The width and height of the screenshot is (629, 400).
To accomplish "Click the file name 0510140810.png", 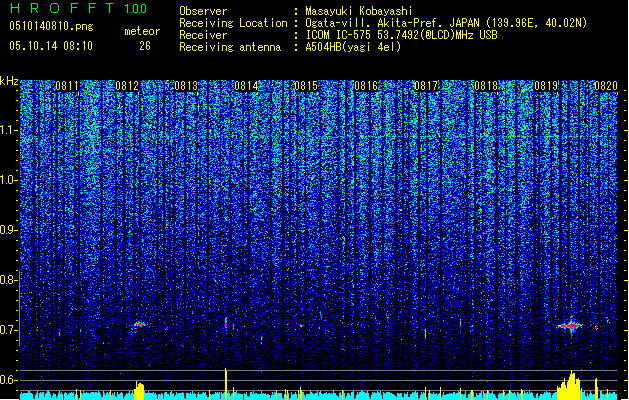I will [x=51, y=26].
